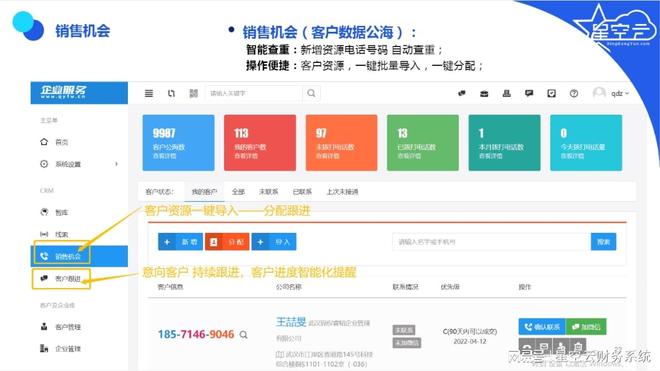
Task: Go to 首页 in the sidebar
Action: [x=61, y=142]
